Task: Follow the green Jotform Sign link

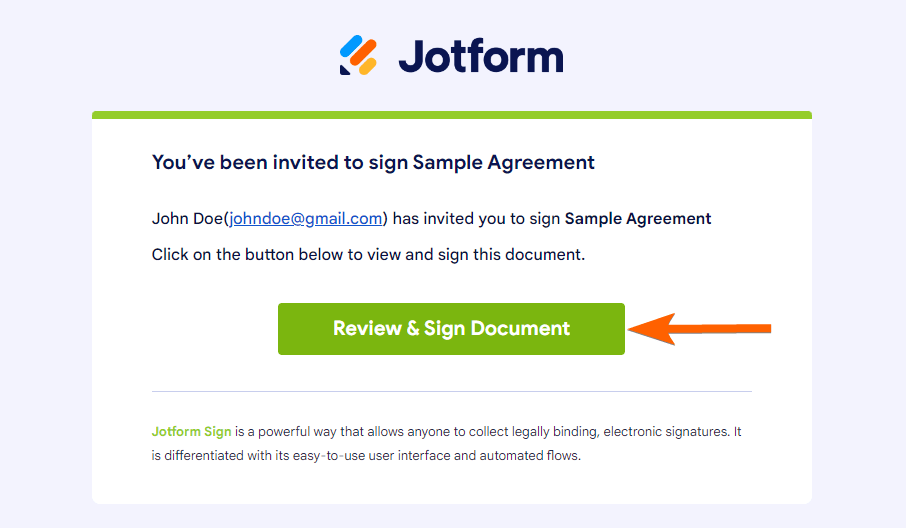Action: pyautogui.click(x=191, y=432)
